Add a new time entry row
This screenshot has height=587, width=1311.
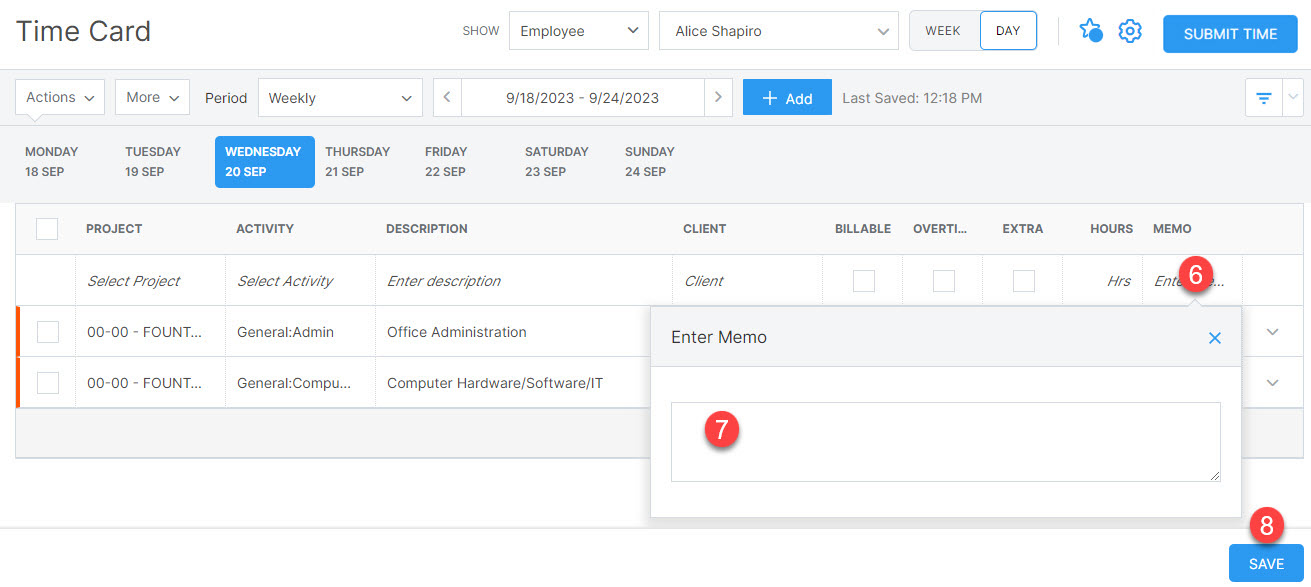[787, 97]
